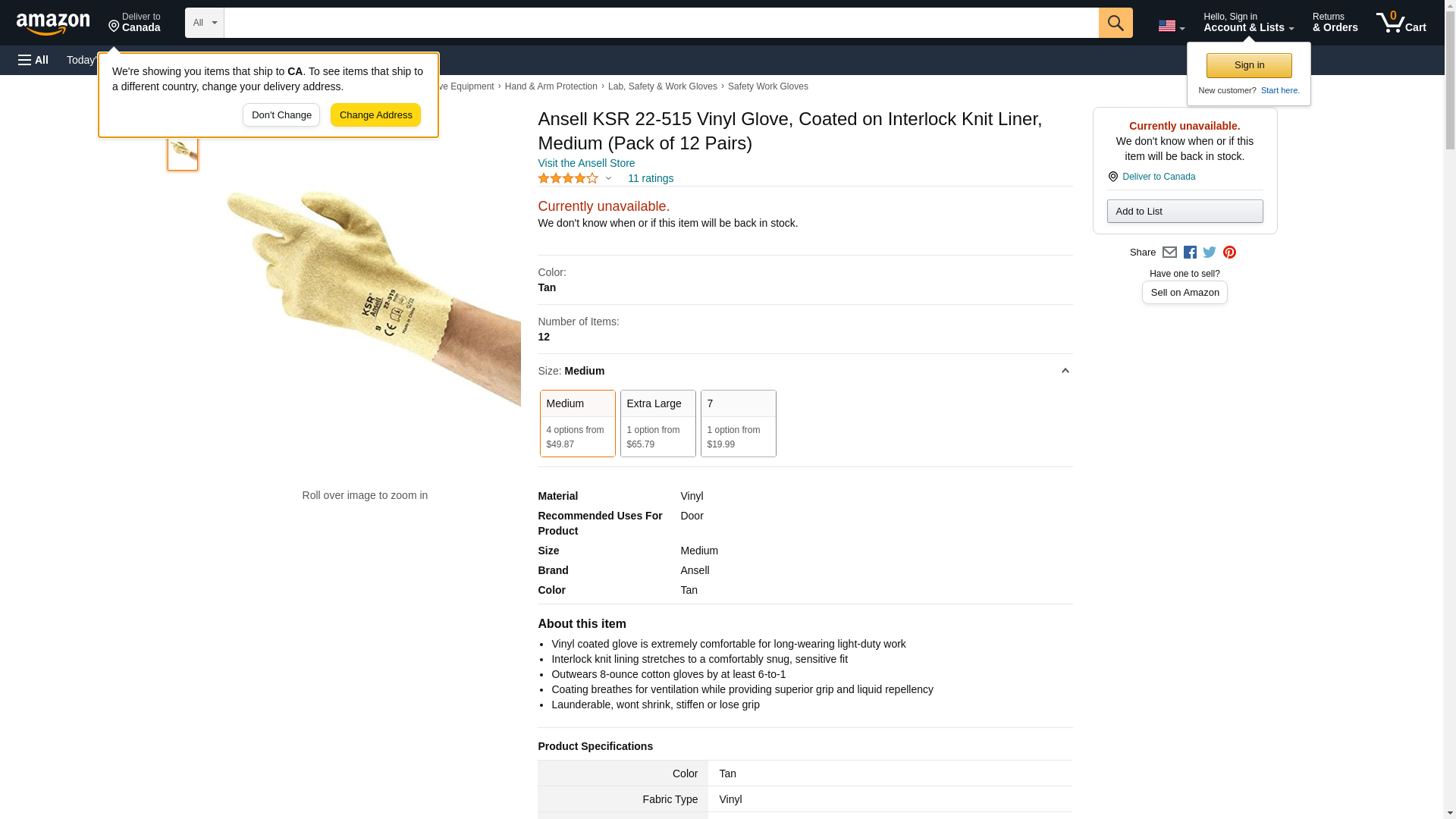This screenshot has width=1456, height=819.
Task: Open the star rating popover
Action: point(574,178)
